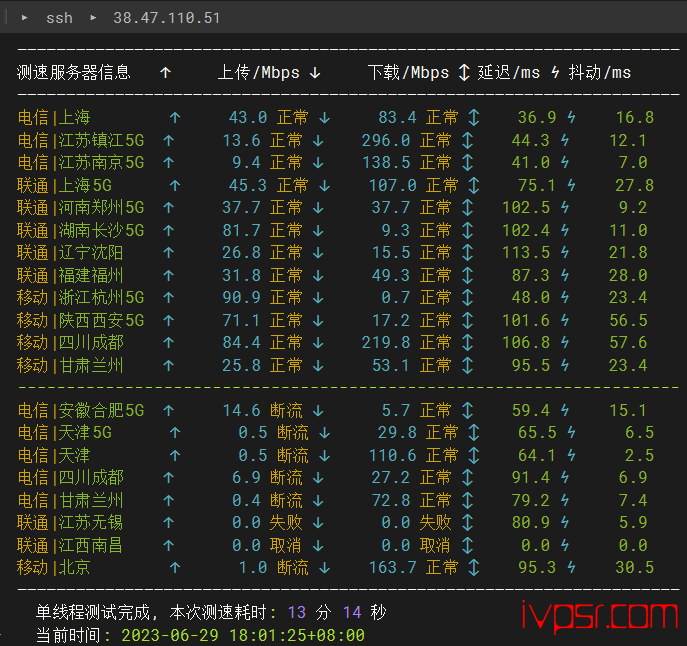Click jitter value 56.5 for 陕西西安5G
687x646 pixels.
tap(628, 321)
